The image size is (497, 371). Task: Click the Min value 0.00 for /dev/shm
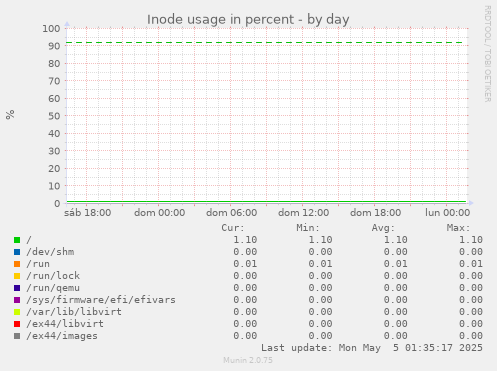point(320,252)
